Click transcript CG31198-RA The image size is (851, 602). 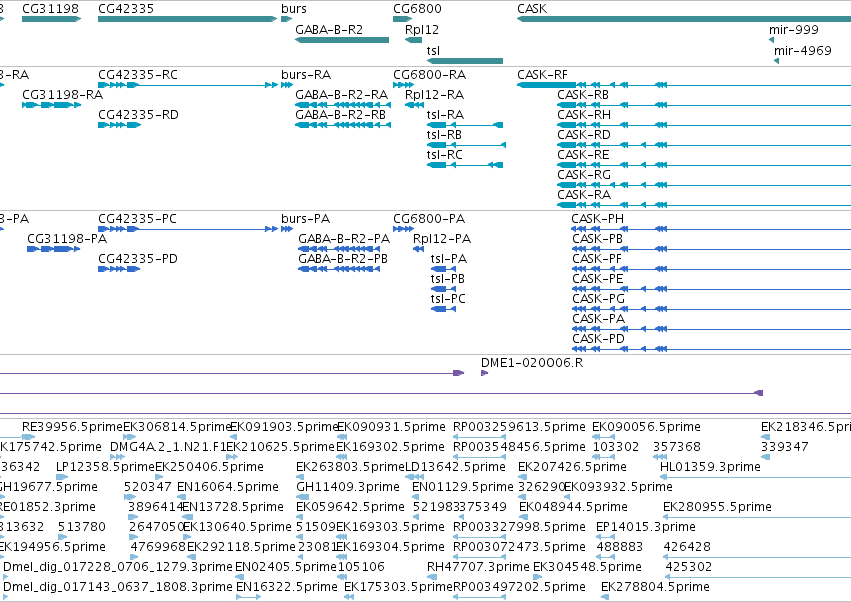(52, 105)
